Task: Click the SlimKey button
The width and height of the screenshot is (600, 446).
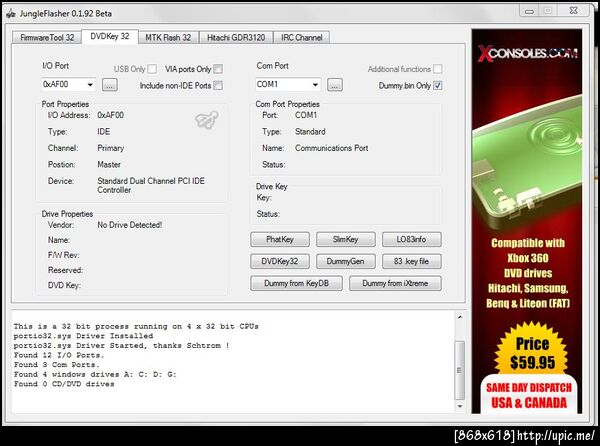Action: pyautogui.click(x=346, y=239)
